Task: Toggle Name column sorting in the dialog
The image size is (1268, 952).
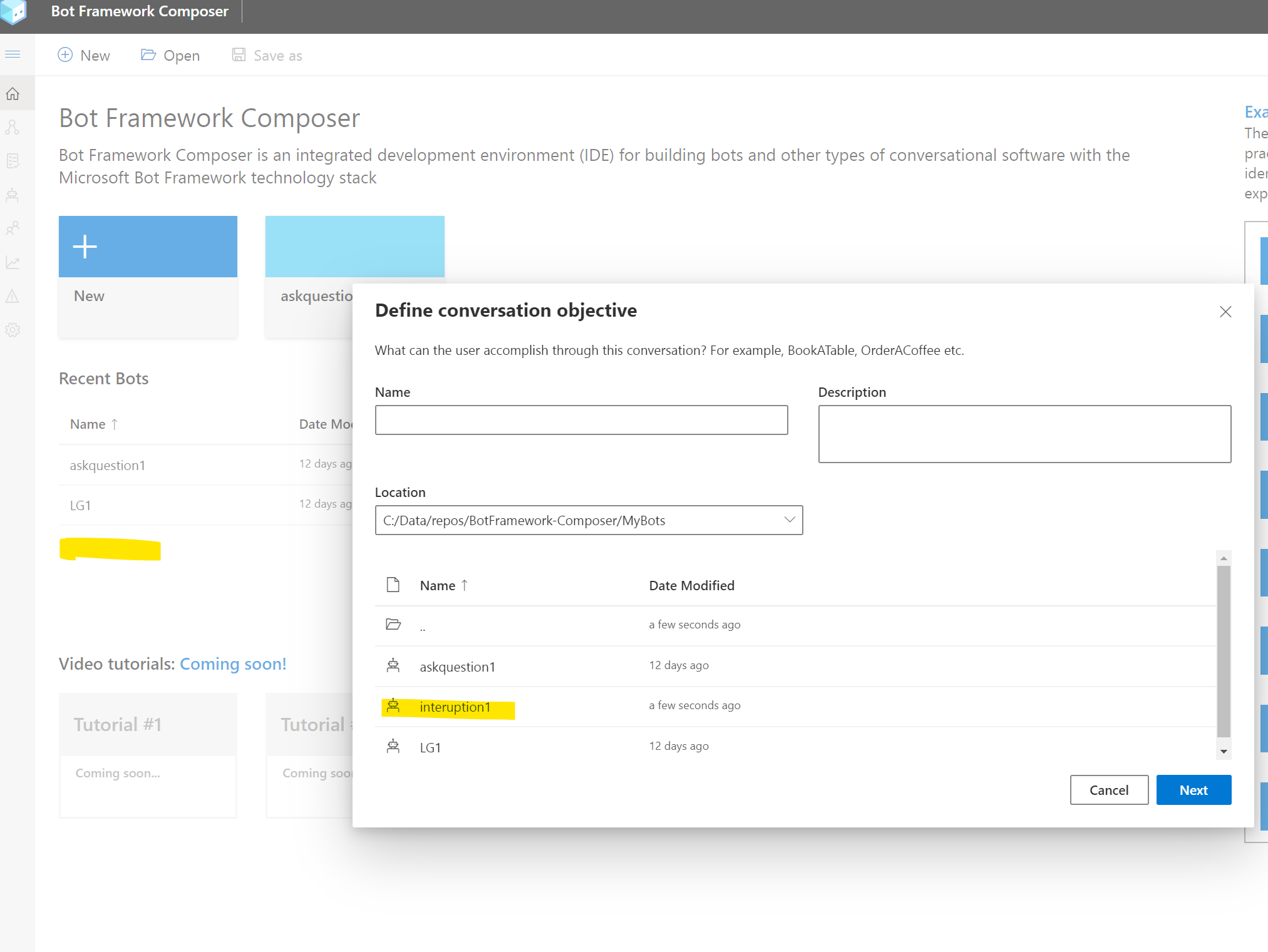Action: 443,585
